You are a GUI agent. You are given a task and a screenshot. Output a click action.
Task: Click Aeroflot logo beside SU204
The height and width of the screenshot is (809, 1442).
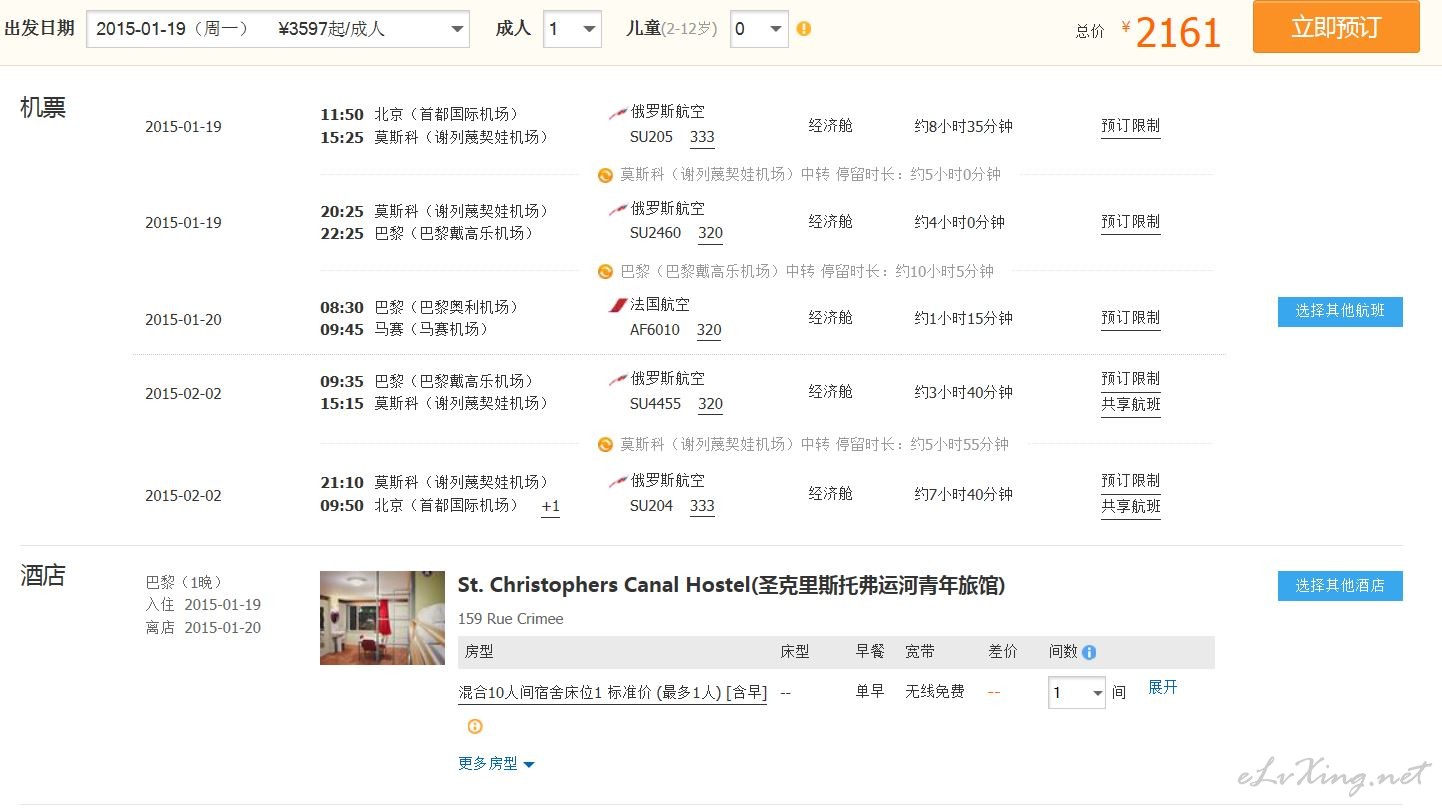point(618,482)
